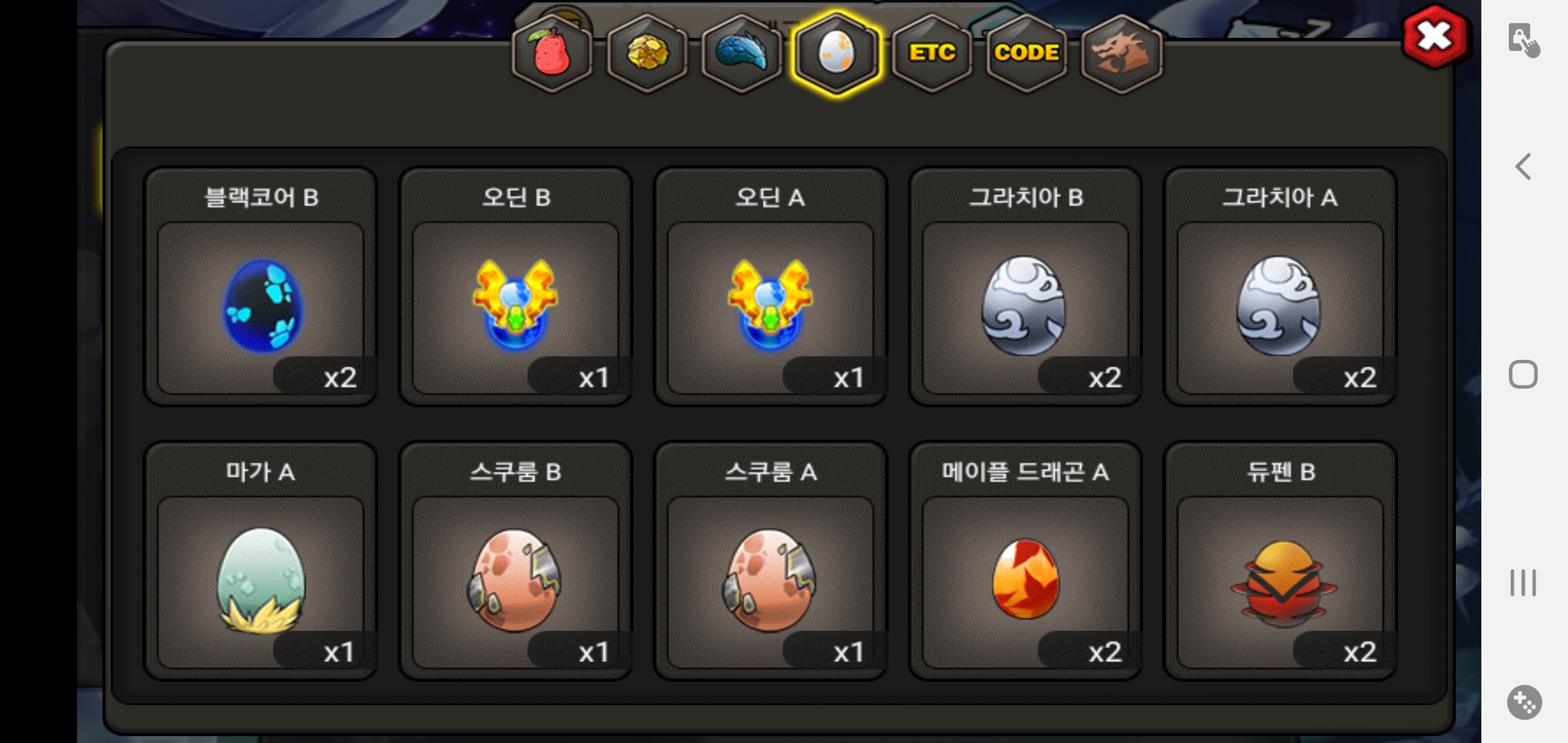Pick the 스쿠룸 B cracked pink egg
The width and height of the screenshot is (1568, 743).
(516, 561)
